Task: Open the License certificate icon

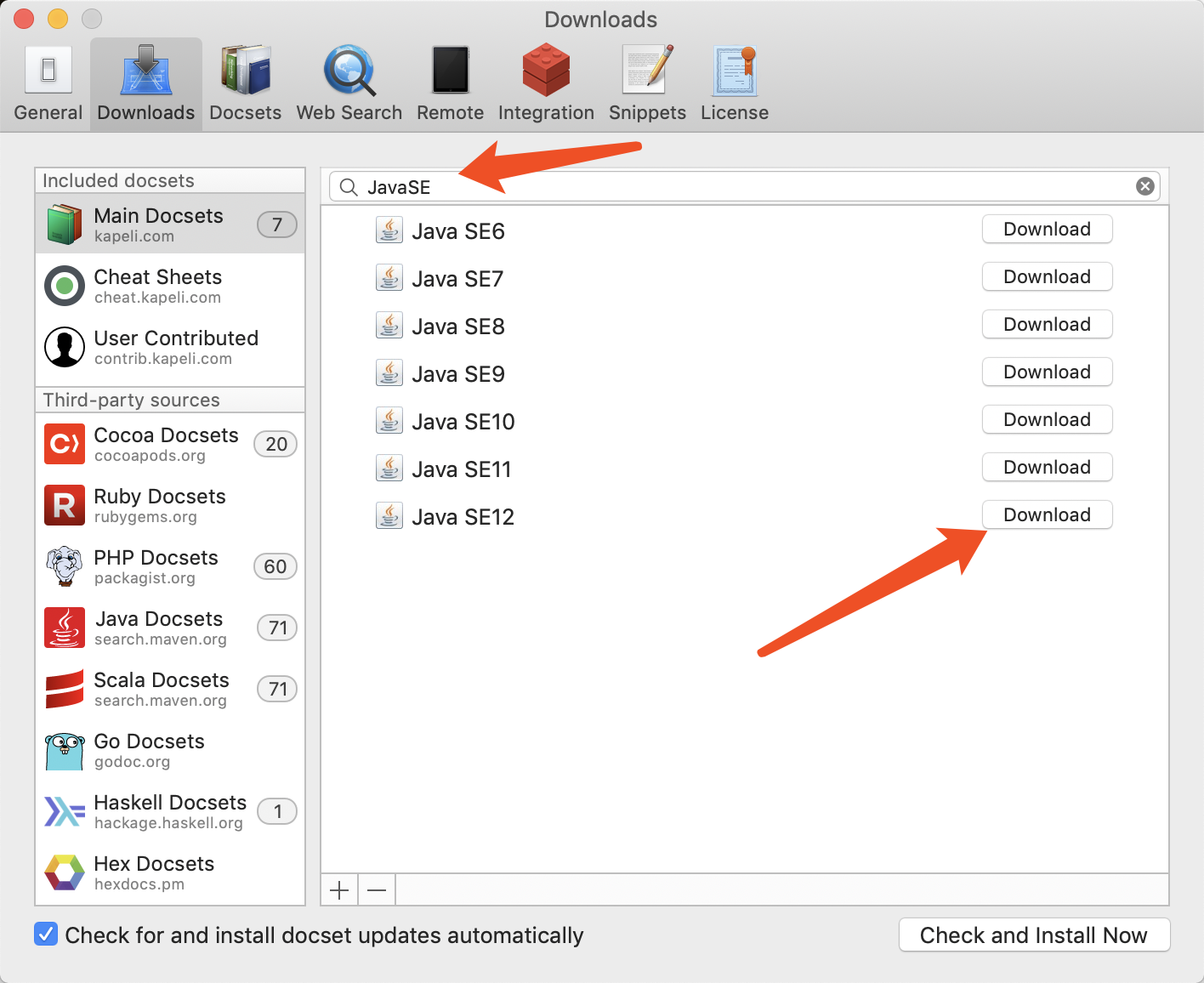Action: point(735,70)
